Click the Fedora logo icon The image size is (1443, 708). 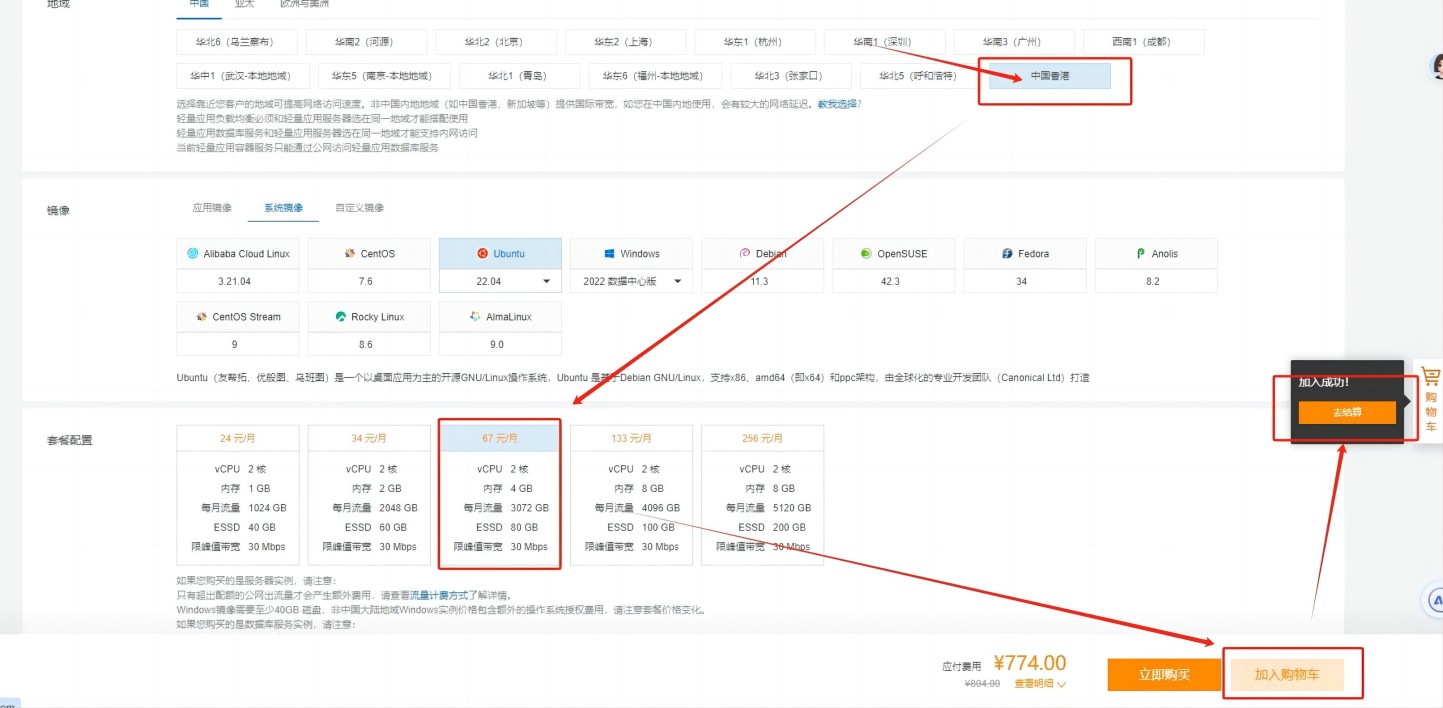click(1008, 254)
